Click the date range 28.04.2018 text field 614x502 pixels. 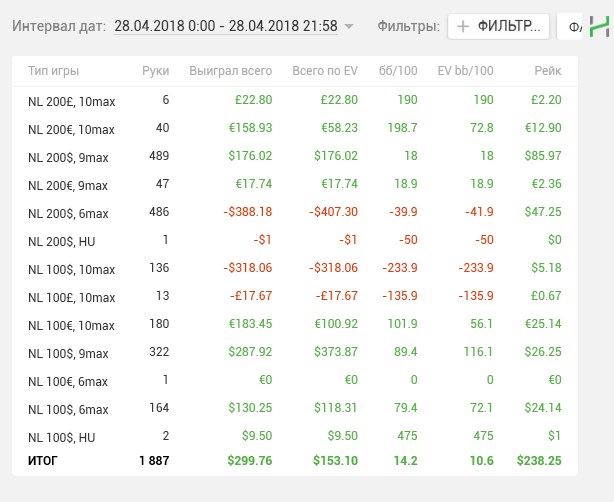click(225, 26)
